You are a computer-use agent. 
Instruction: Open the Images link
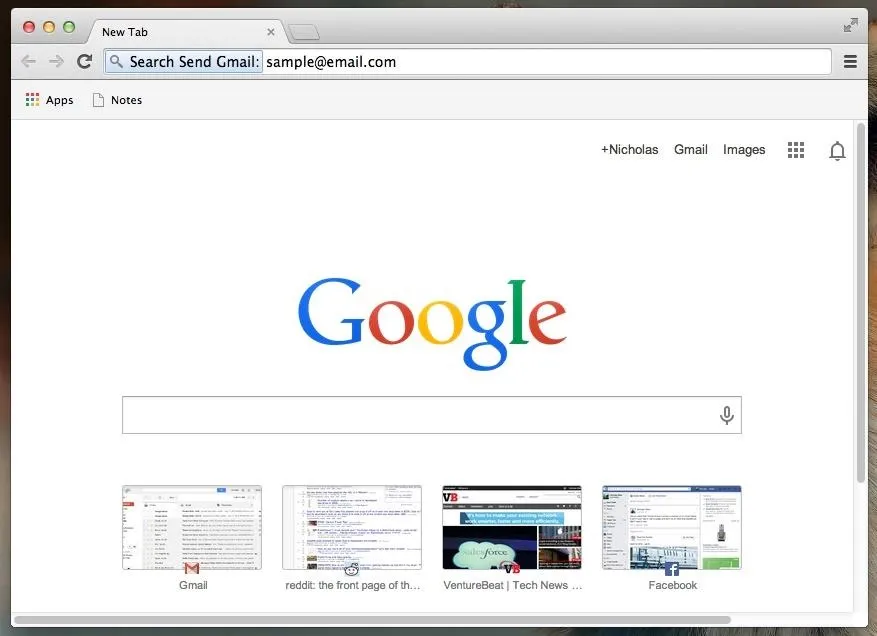(x=744, y=150)
